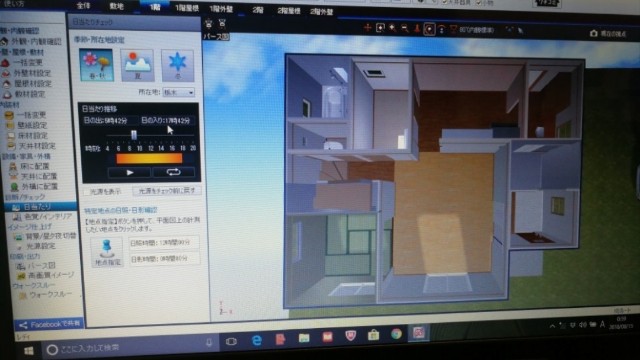Click the second icon above パース図 label

222,23
